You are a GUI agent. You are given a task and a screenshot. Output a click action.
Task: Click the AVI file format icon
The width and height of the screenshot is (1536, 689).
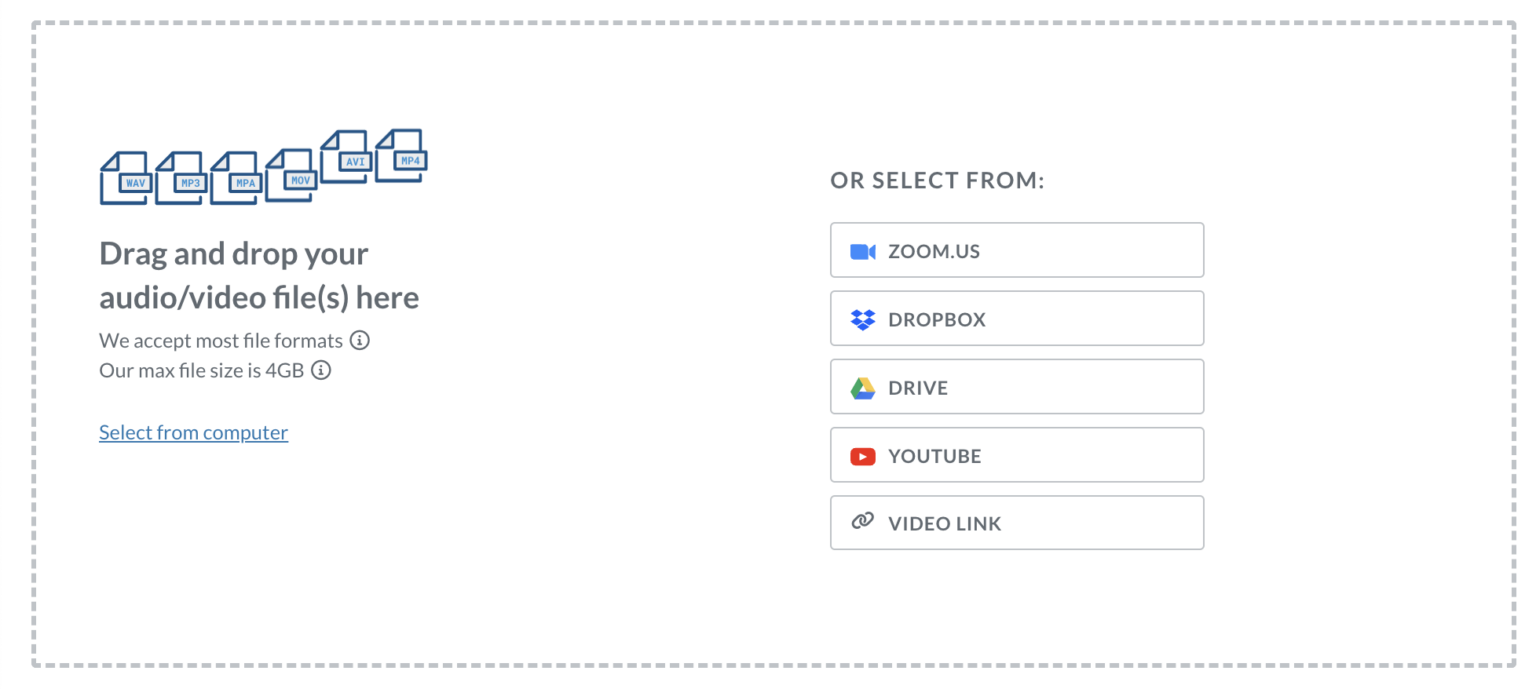(x=346, y=157)
